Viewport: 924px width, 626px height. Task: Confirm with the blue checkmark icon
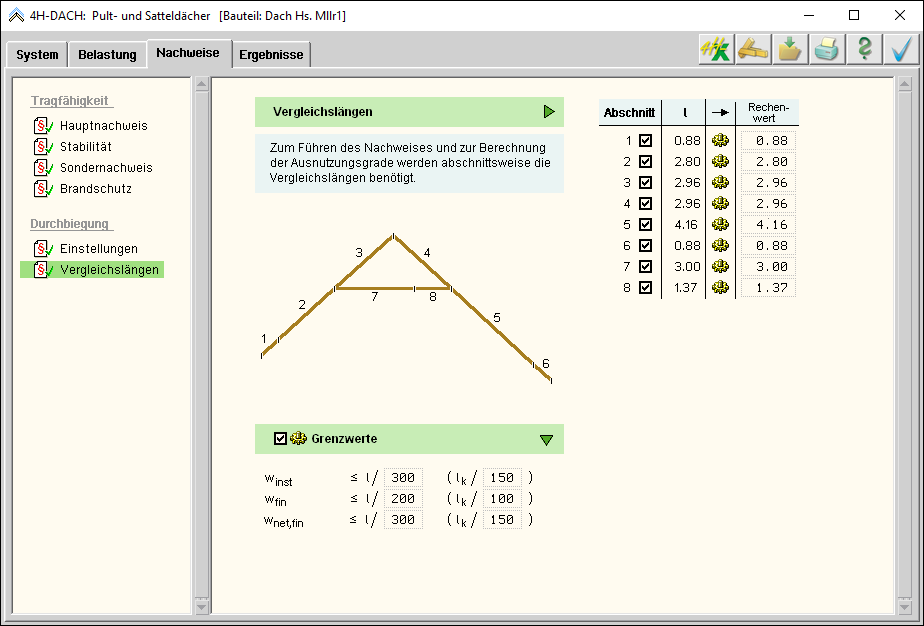[901, 50]
